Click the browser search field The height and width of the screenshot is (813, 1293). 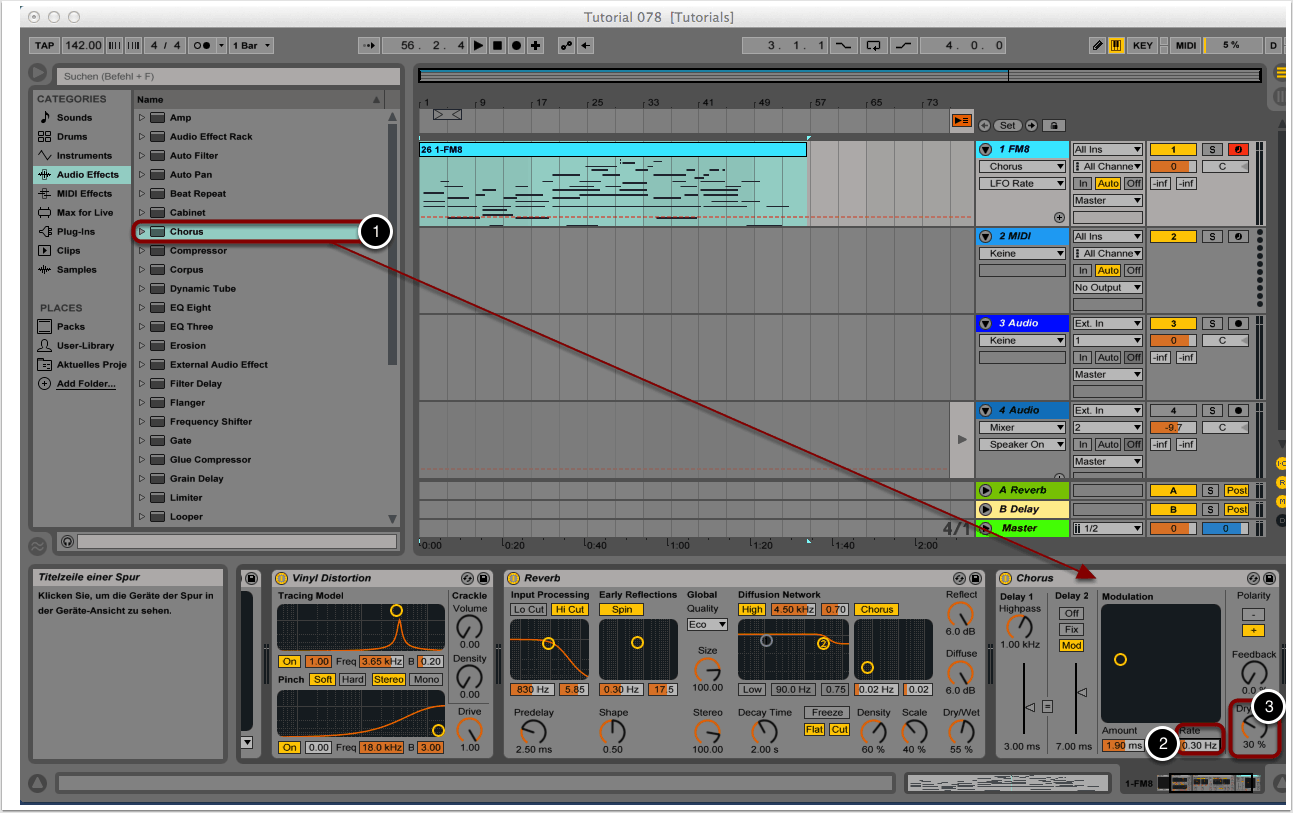point(228,76)
